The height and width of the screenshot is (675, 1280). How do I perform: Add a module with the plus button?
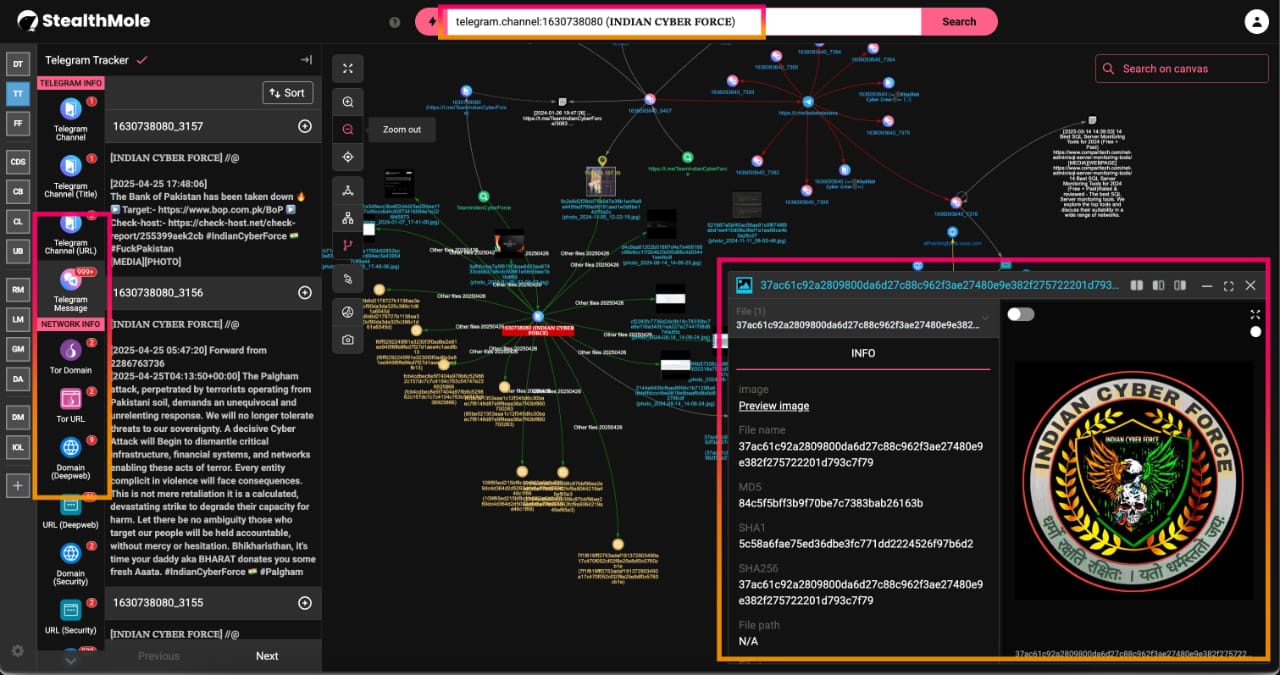[18, 485]
